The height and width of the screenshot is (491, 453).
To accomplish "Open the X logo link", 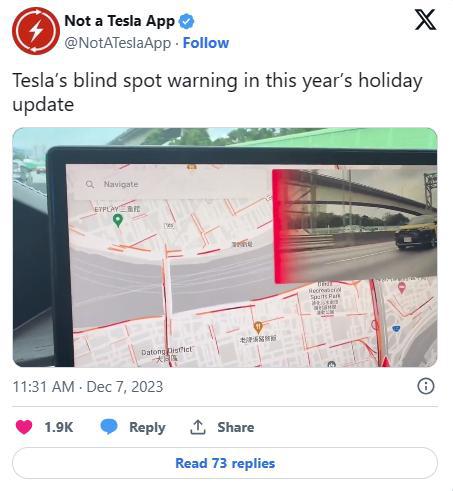I will [425, 20].
